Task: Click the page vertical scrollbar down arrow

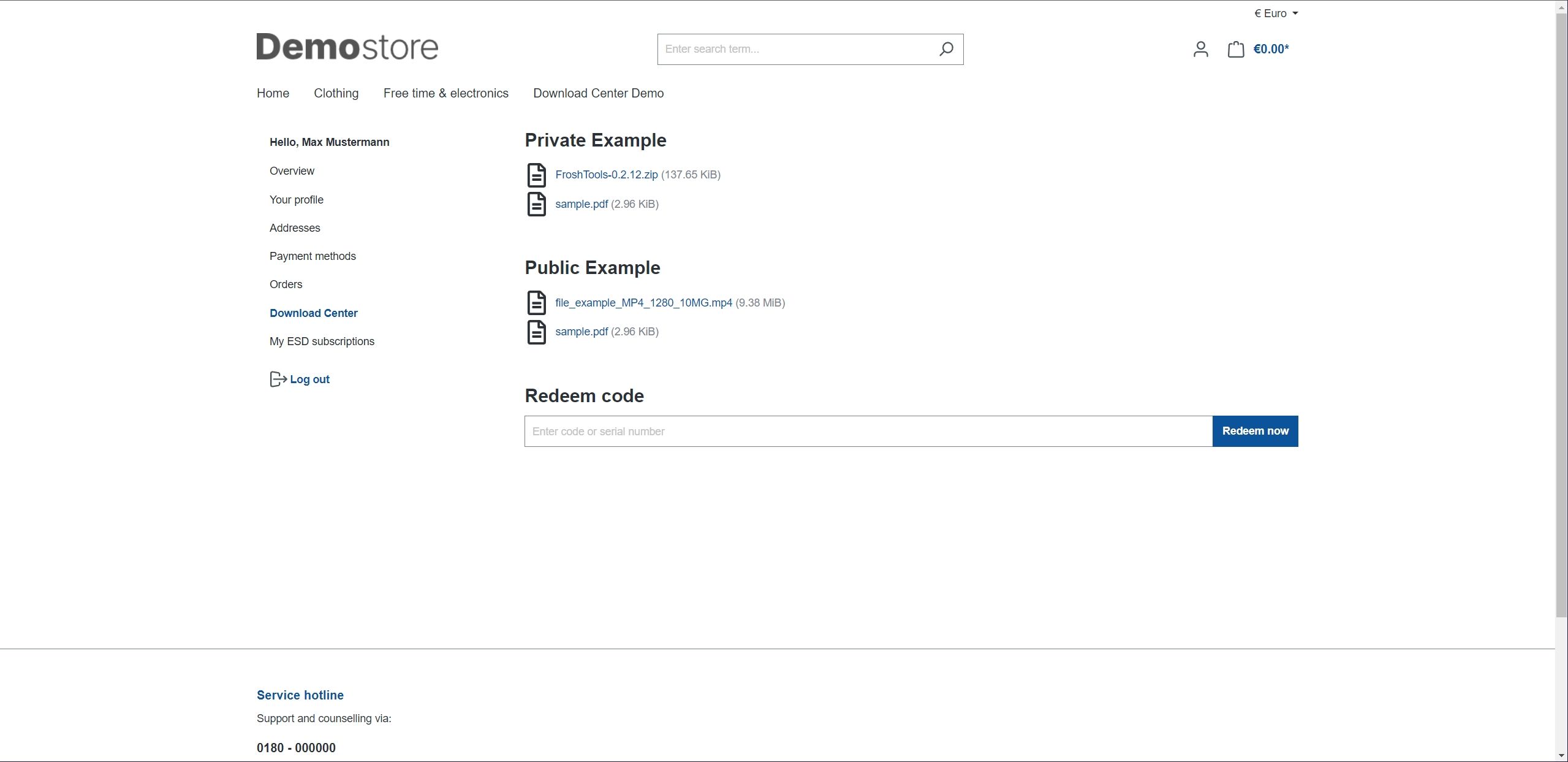Action: click(1562, 755)
